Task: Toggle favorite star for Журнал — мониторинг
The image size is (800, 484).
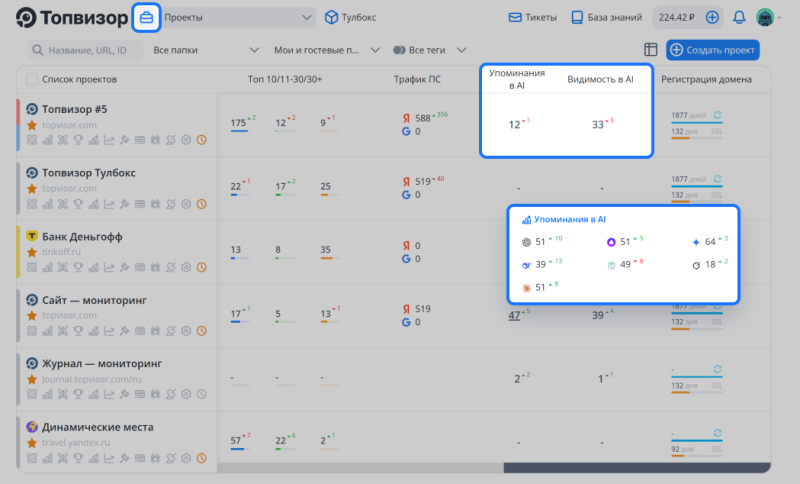Action: tap(32, 379)
